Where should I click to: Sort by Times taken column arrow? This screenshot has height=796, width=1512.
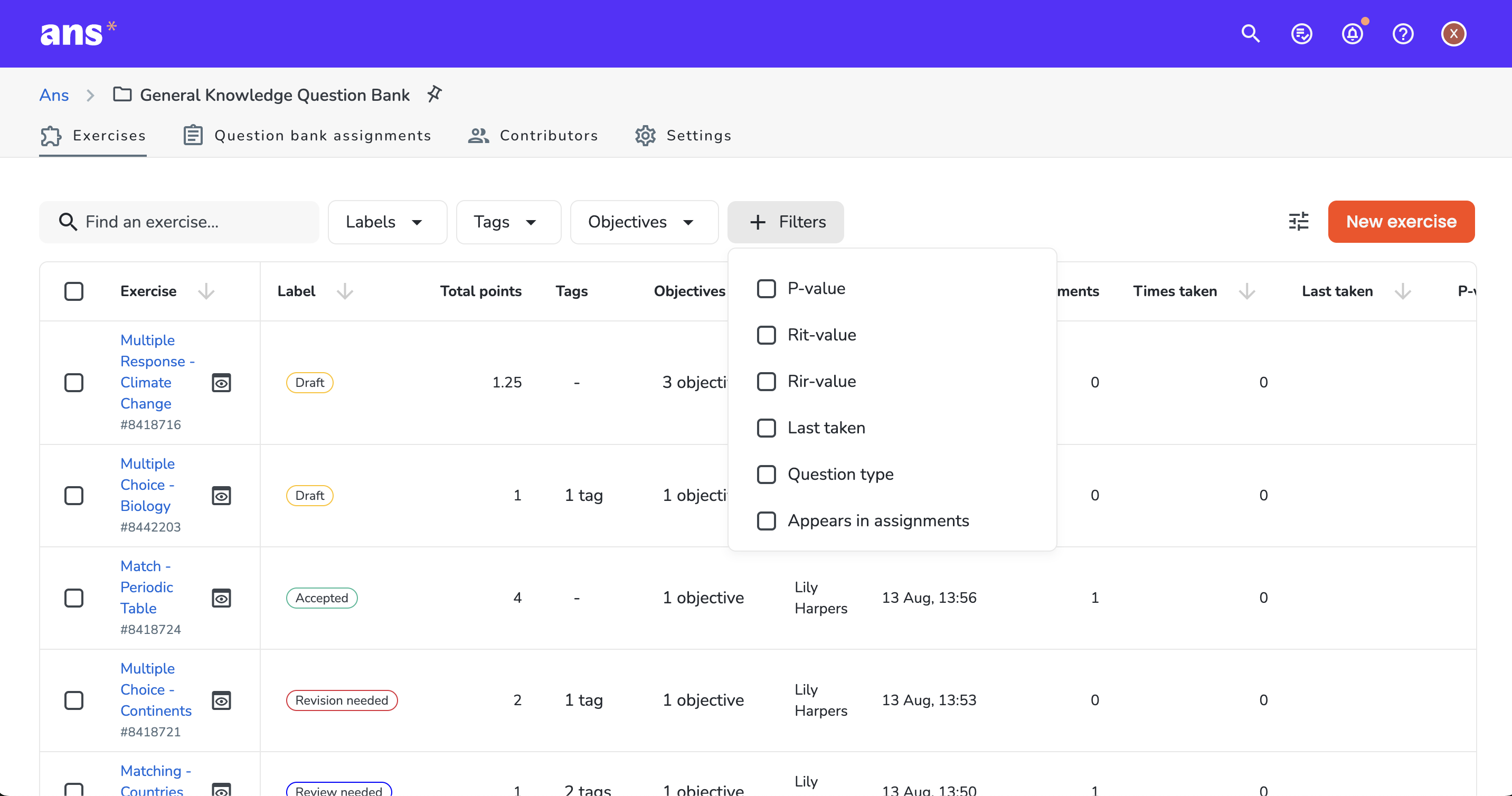point(1246,291)
